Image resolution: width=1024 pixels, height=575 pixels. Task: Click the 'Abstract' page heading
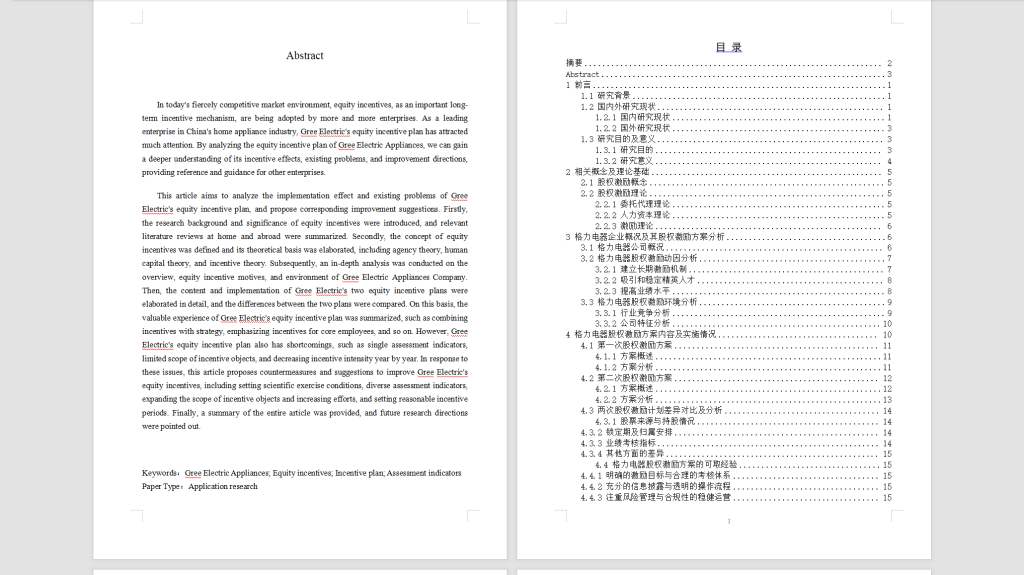tap(304, 56)
